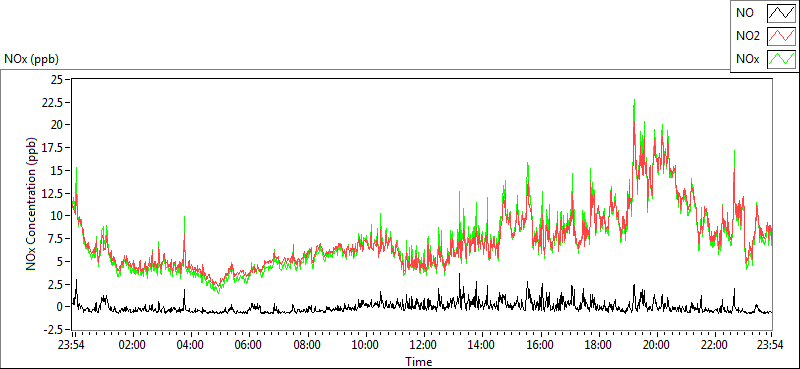Click the 'Time' x-axis label
The width and height of the screenshot is (800, 369).
coord(419,362)
